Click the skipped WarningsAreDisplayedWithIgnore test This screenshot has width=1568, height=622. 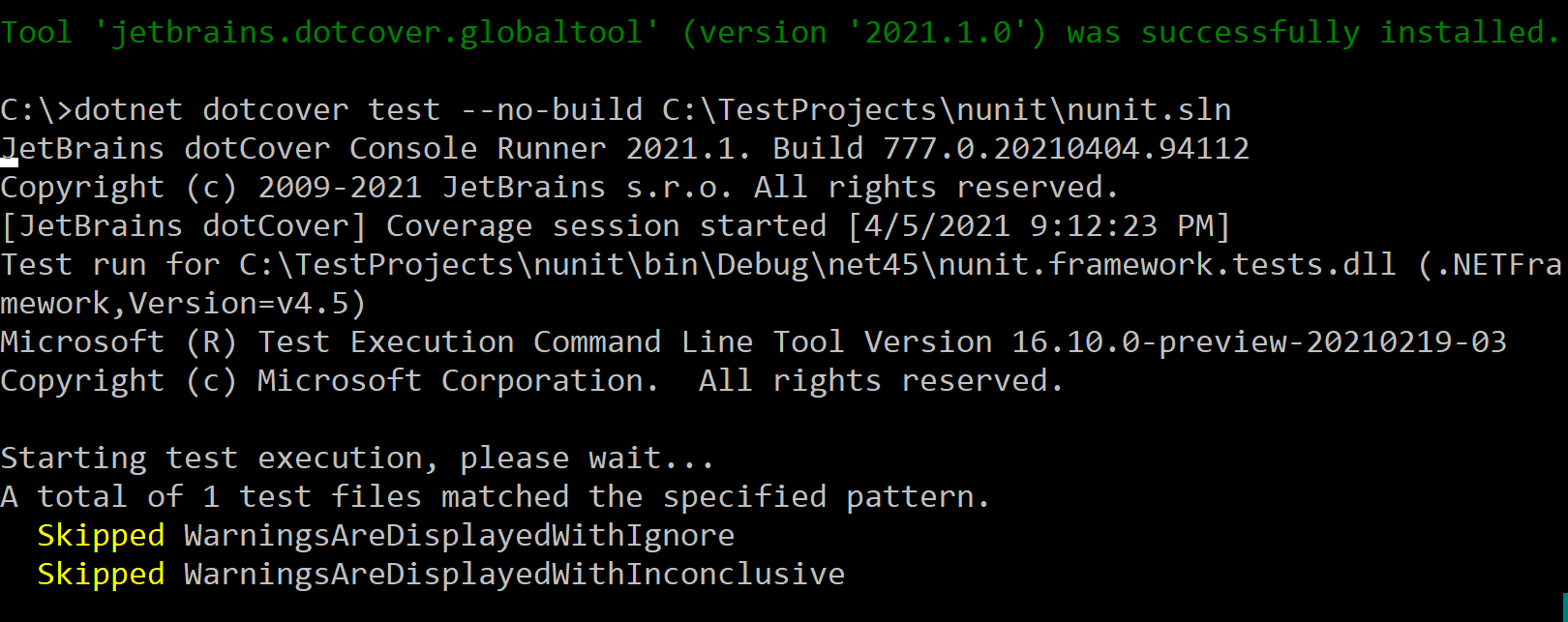[x=459, y=535]
